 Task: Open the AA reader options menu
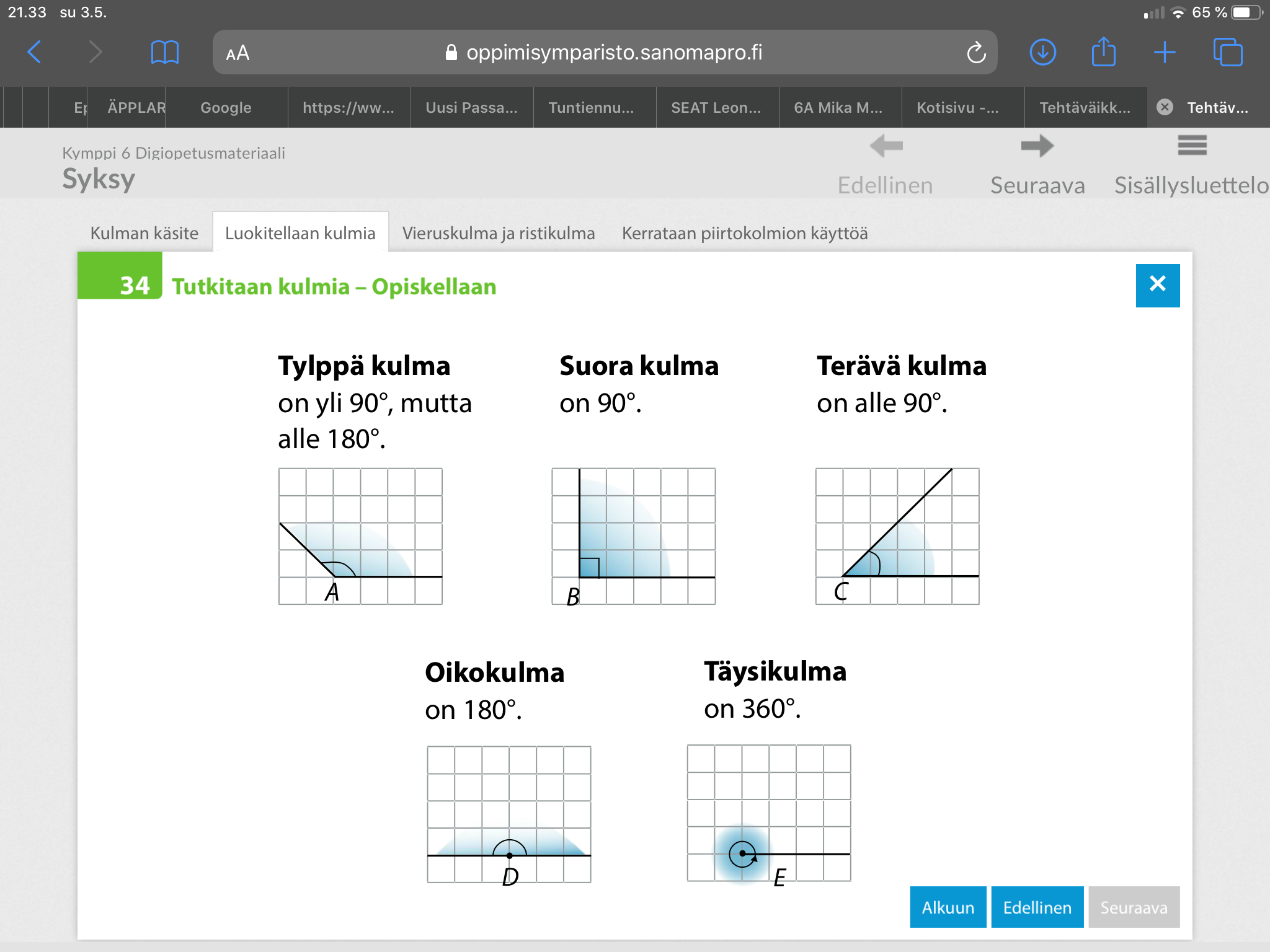[x=238, y=53]
